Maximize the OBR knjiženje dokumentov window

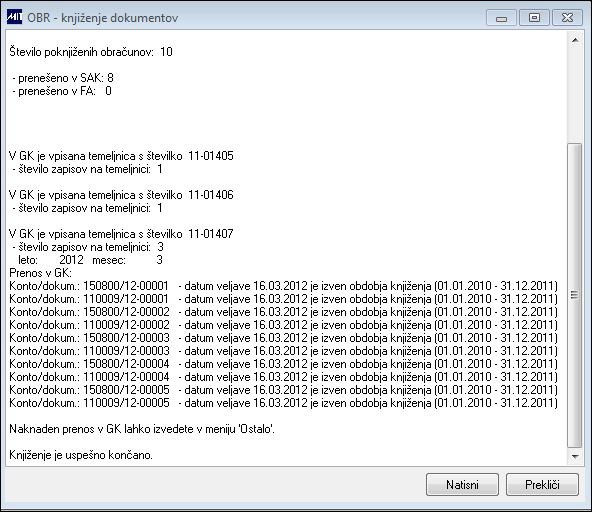pyautogui.click(x=534, y=18)
